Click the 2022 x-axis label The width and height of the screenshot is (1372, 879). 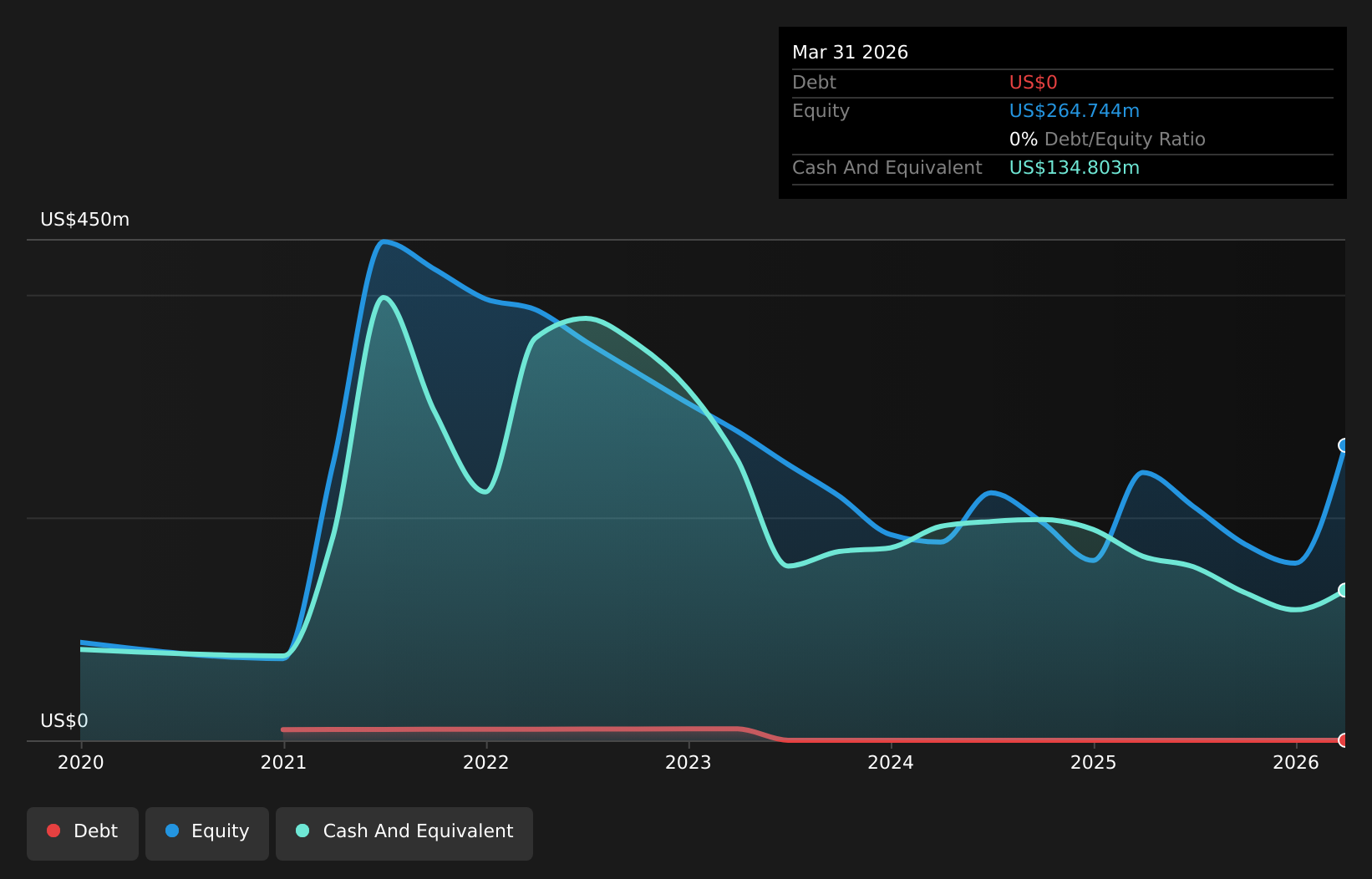coord(486,762)
